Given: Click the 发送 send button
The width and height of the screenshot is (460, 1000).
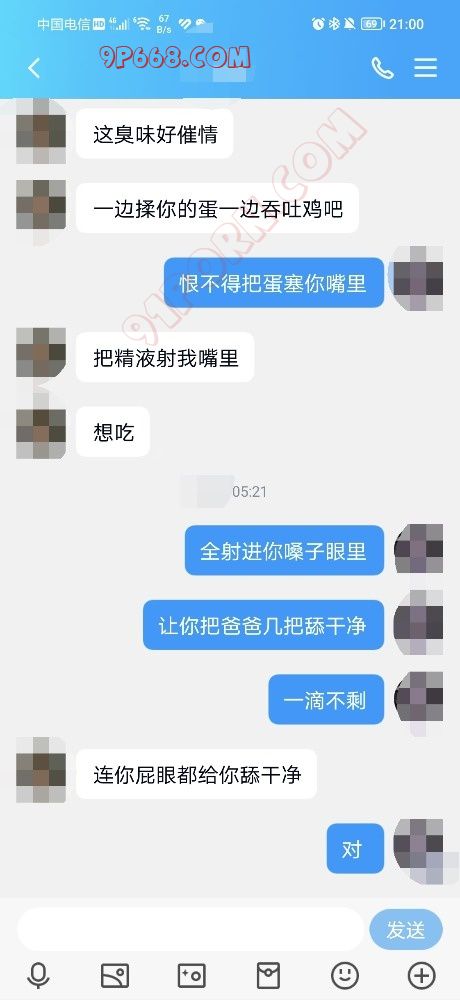Looking at the screenshot, I should (406, 930).
